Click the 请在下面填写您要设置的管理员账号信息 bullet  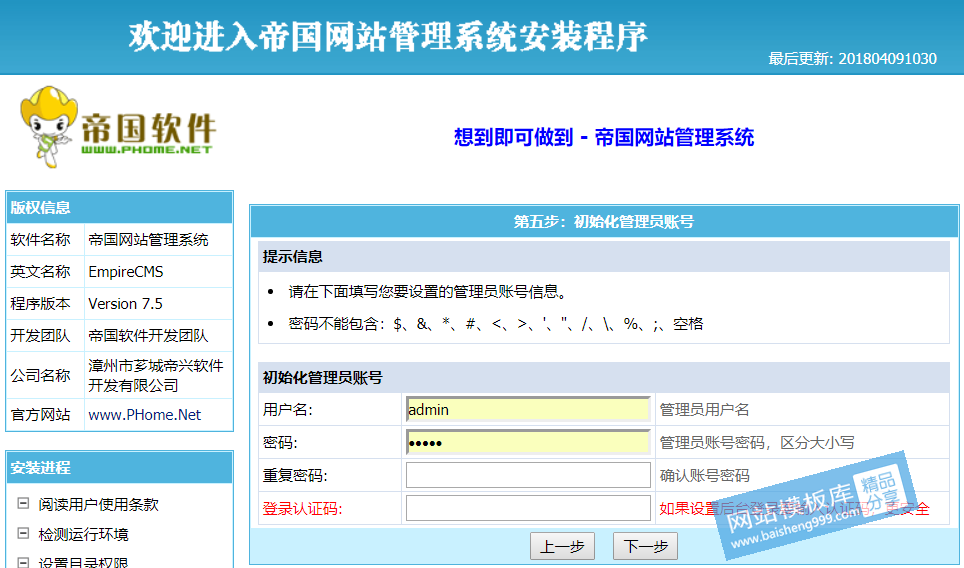tap(427, 292)
